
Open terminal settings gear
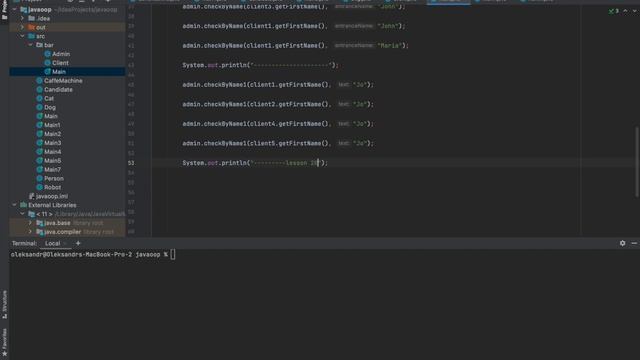click(622, 243)
